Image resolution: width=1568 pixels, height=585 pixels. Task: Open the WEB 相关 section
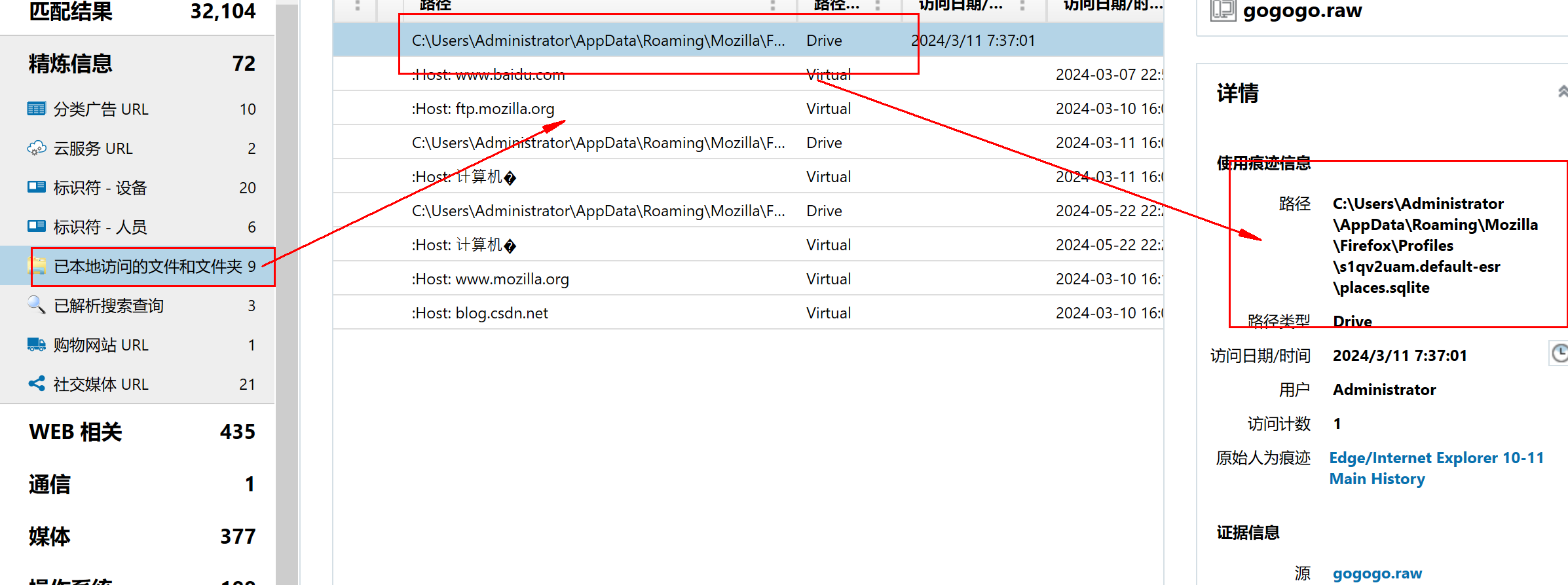coord(138,432)
